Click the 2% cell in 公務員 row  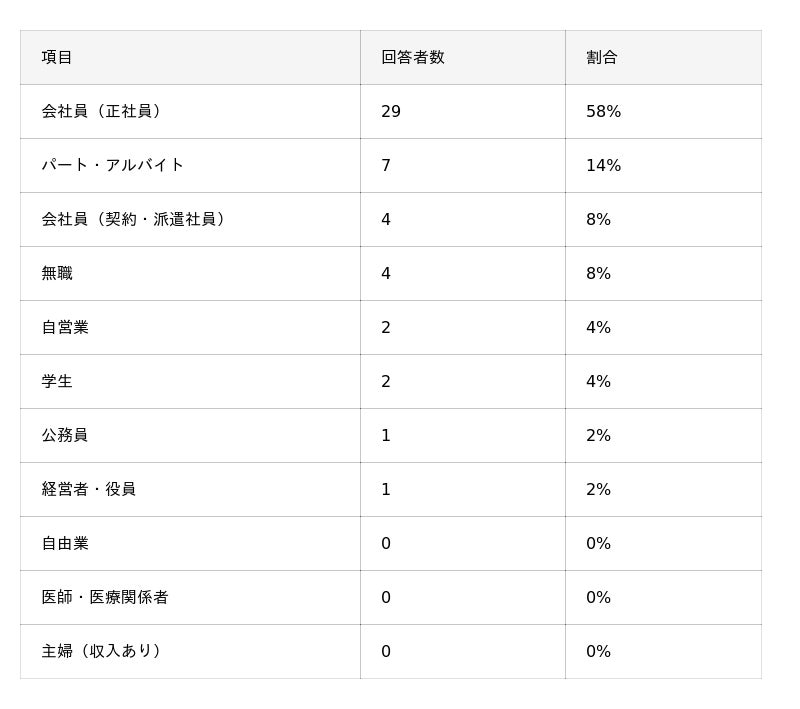coord(598,435)
